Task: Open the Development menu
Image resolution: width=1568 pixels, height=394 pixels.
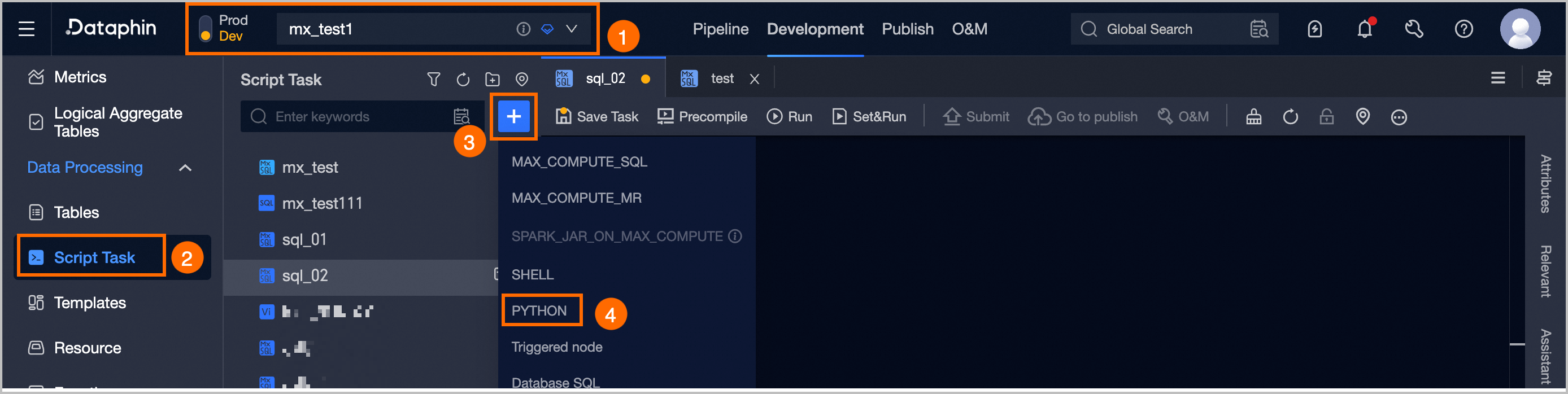Action: 815,29
